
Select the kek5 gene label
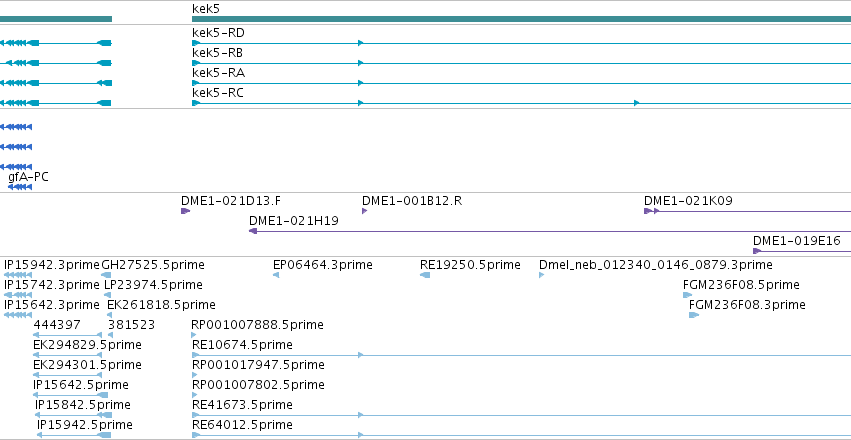coord(206,9)
